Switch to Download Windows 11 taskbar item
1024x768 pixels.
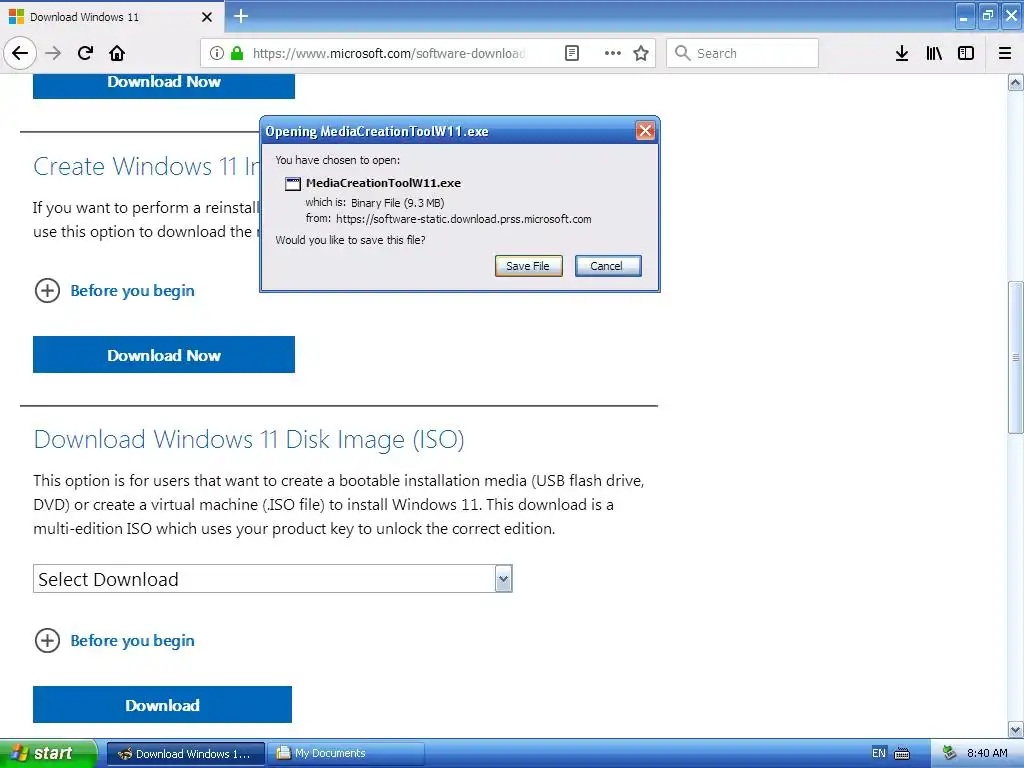[185, 754]
